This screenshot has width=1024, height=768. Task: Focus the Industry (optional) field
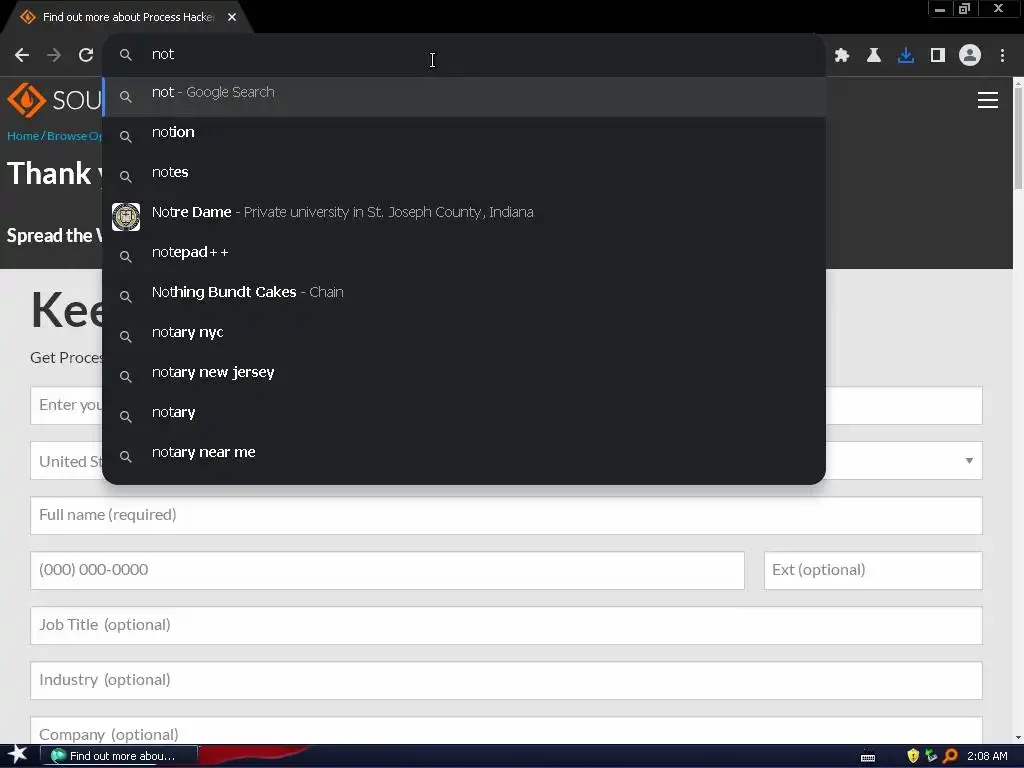pyautogui.click(x=506, y=680)
